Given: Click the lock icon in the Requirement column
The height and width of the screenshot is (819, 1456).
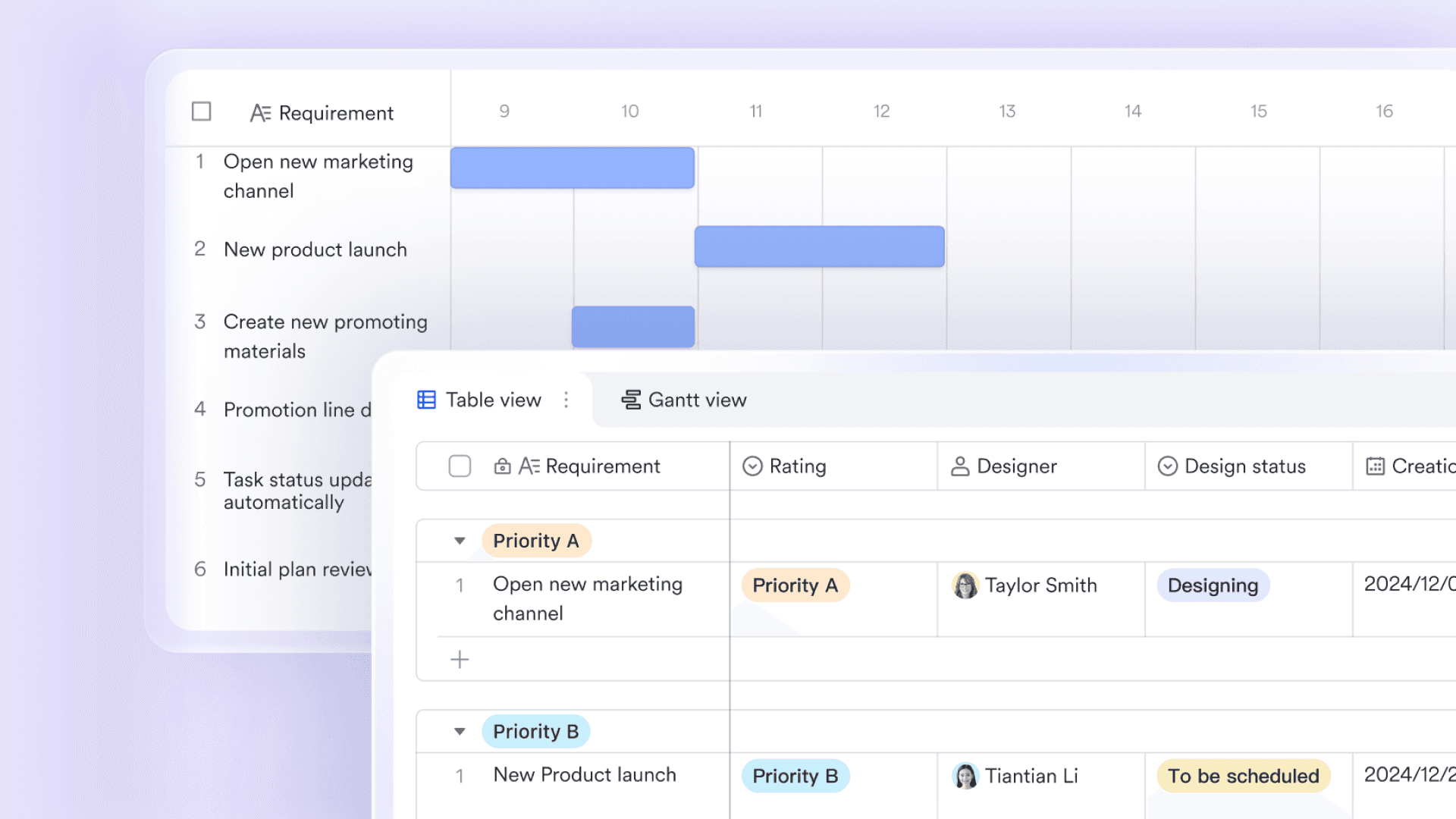Looking at the screenshot, I should (502, 466).
